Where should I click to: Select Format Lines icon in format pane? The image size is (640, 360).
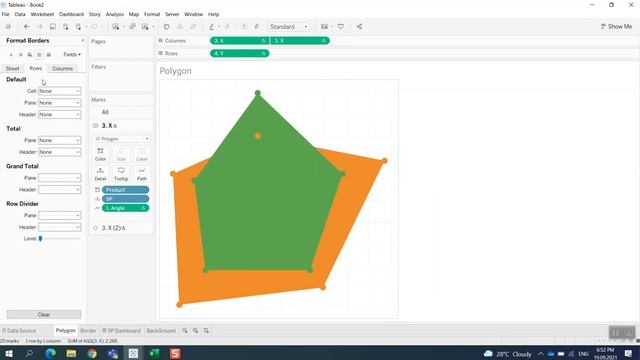pos(49,54)
